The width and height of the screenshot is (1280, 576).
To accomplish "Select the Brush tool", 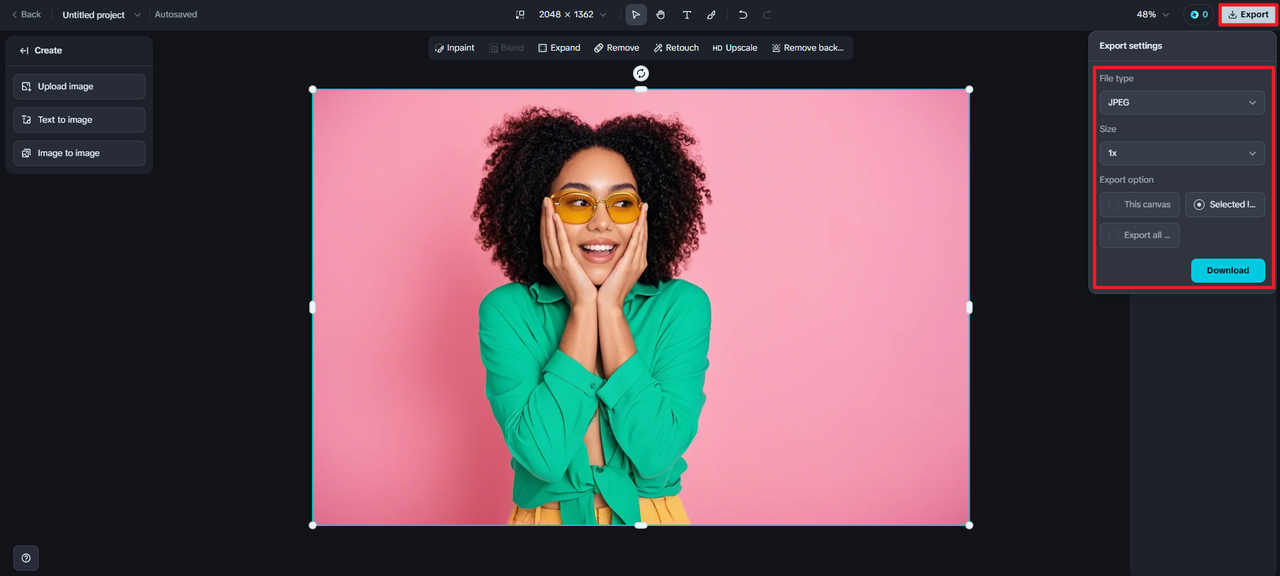I will tap(711, 15).
